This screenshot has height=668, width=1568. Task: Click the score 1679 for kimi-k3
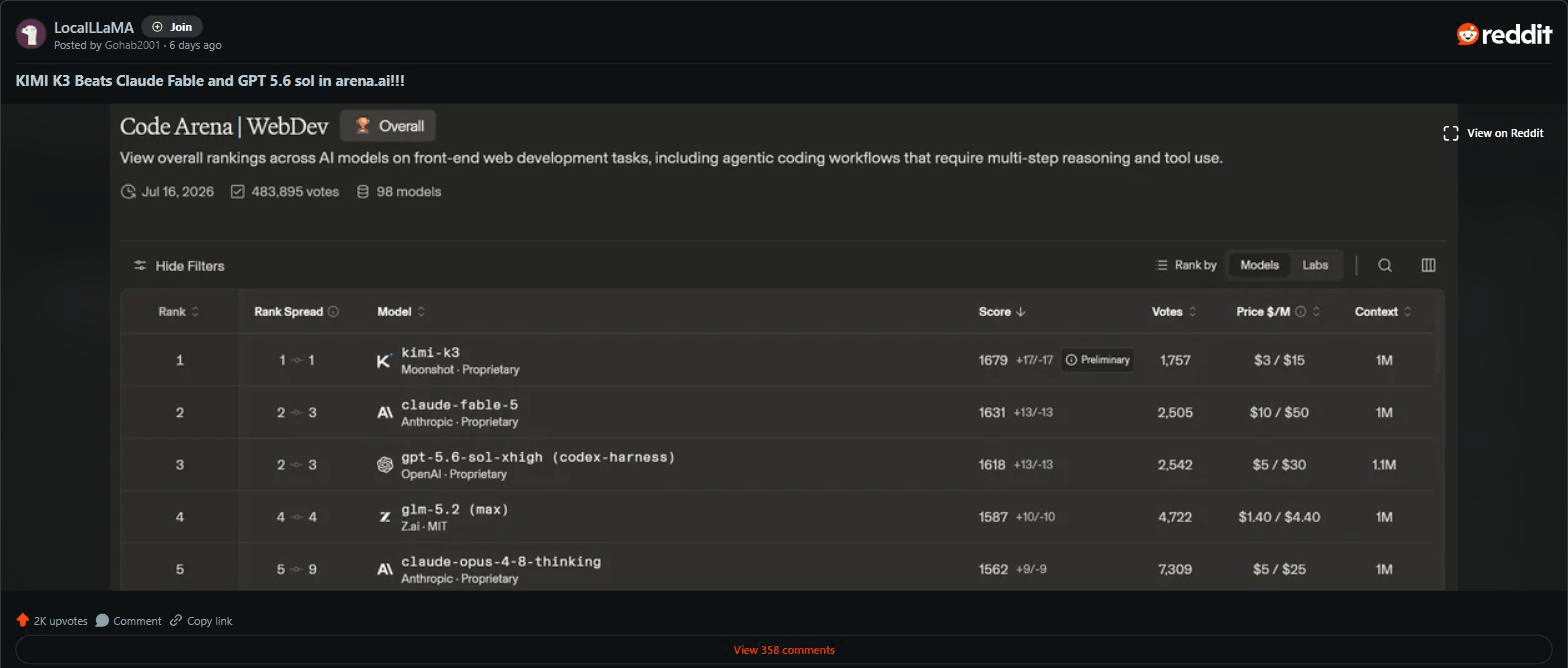(x=993, y=360)
